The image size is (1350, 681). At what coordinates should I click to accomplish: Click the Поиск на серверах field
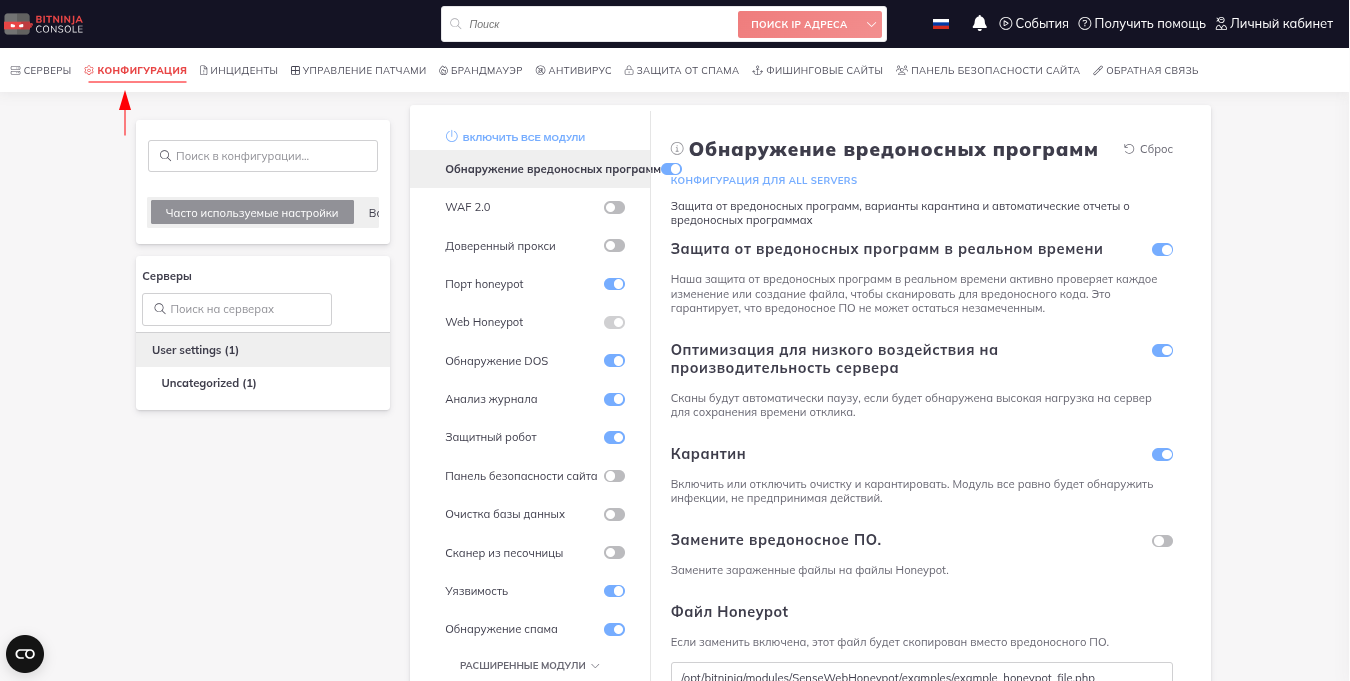pyautogui.click(x=237, y=309)
